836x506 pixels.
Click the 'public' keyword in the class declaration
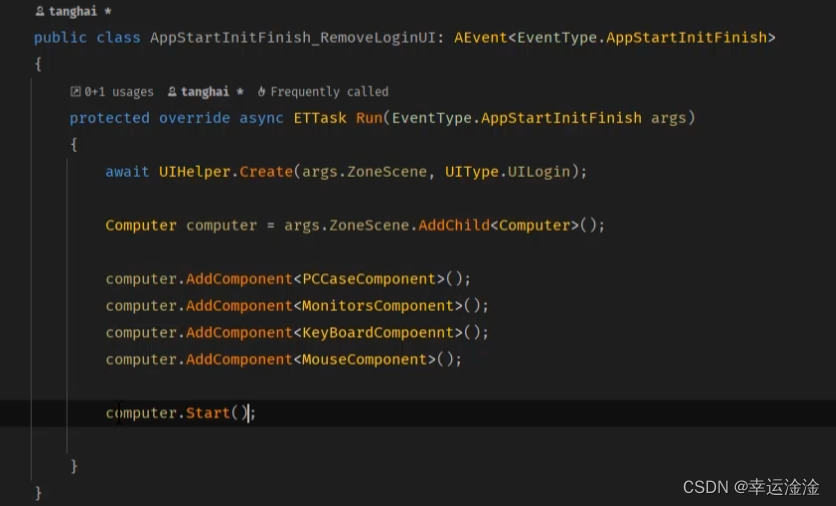[60, 38]
